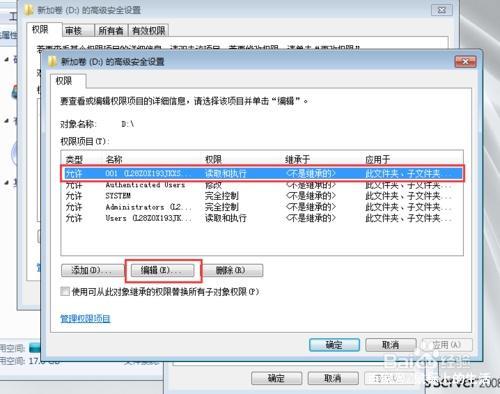500x394 pixels.
Task: Click 取消 in the bottom properties window
Action: (x=333, y=378)
